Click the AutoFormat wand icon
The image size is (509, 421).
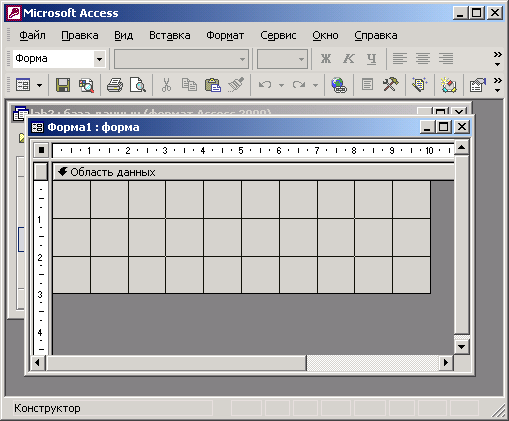[448, 85]
